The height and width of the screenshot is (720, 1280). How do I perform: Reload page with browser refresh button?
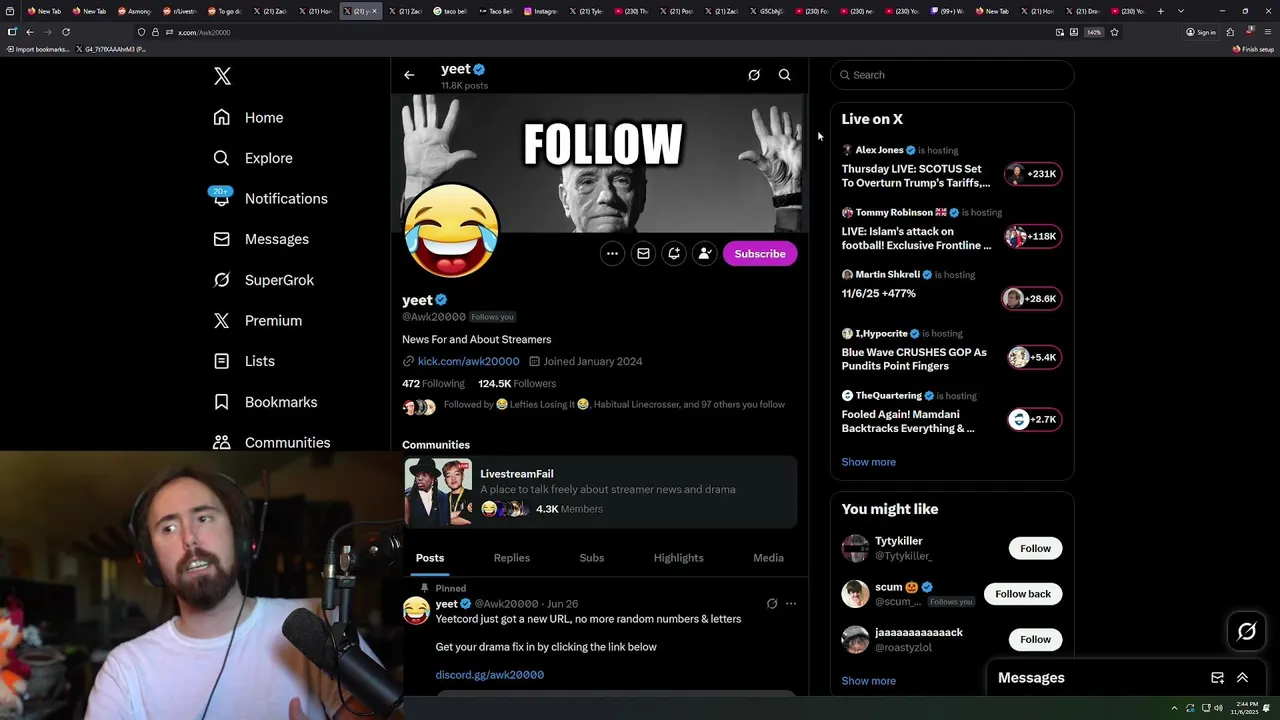pyautogui.click(x=66, y=32)
